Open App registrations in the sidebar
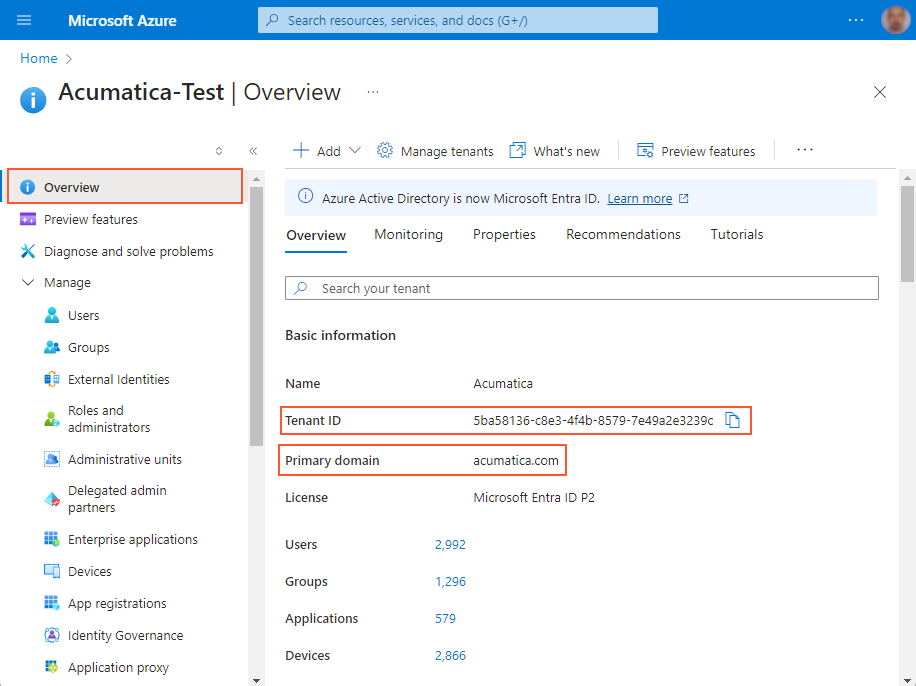 point(117,603)
